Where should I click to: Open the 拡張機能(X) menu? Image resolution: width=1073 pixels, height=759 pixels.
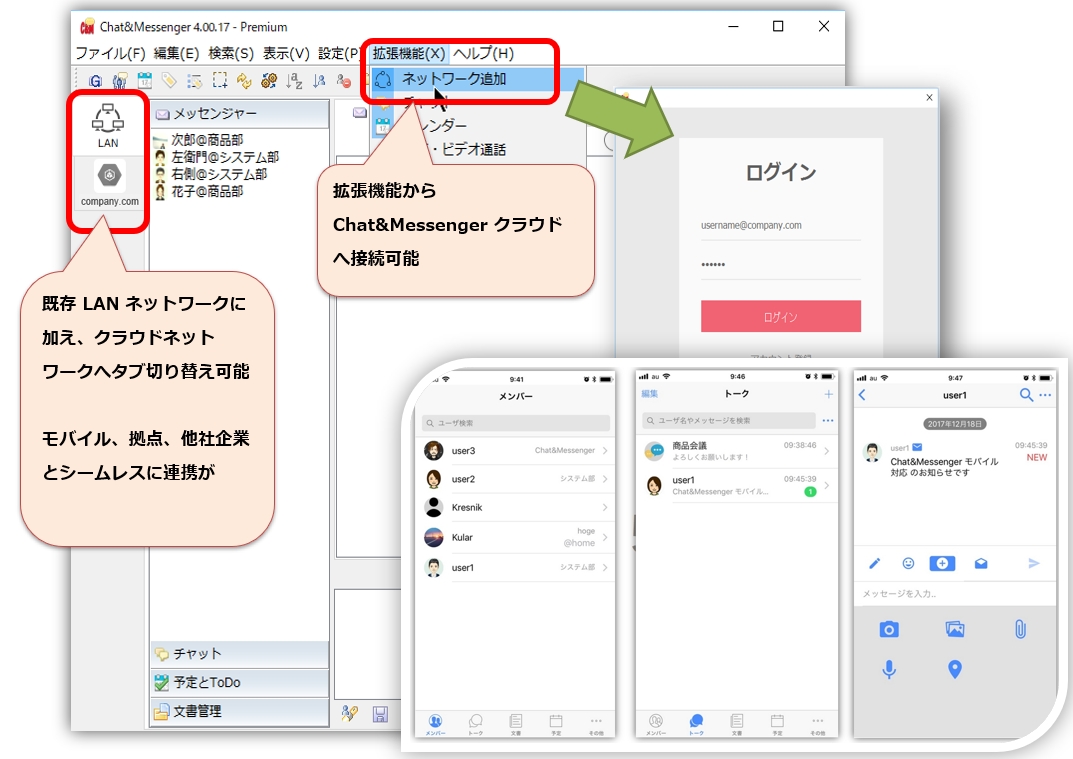(x=409, y=53)
